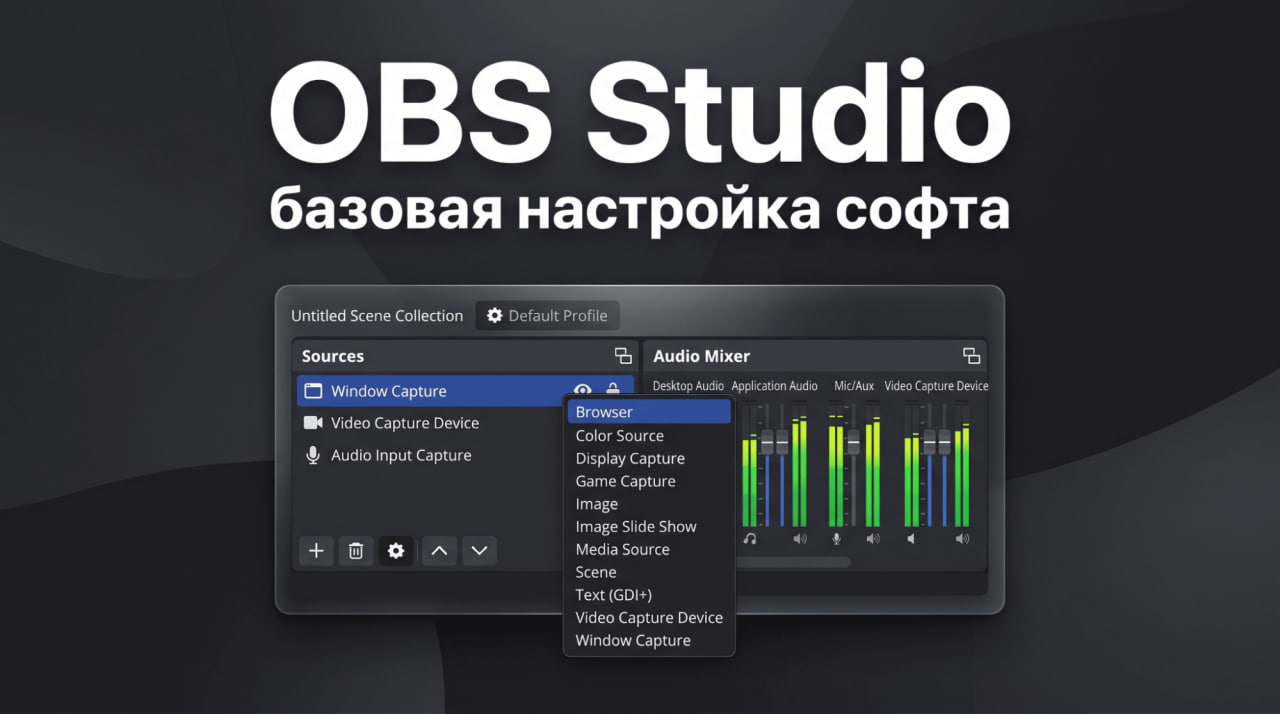Screen dimensions: 1280x714
Task: Move the source up with the up arrow
Action: click(x=439, y=551)
